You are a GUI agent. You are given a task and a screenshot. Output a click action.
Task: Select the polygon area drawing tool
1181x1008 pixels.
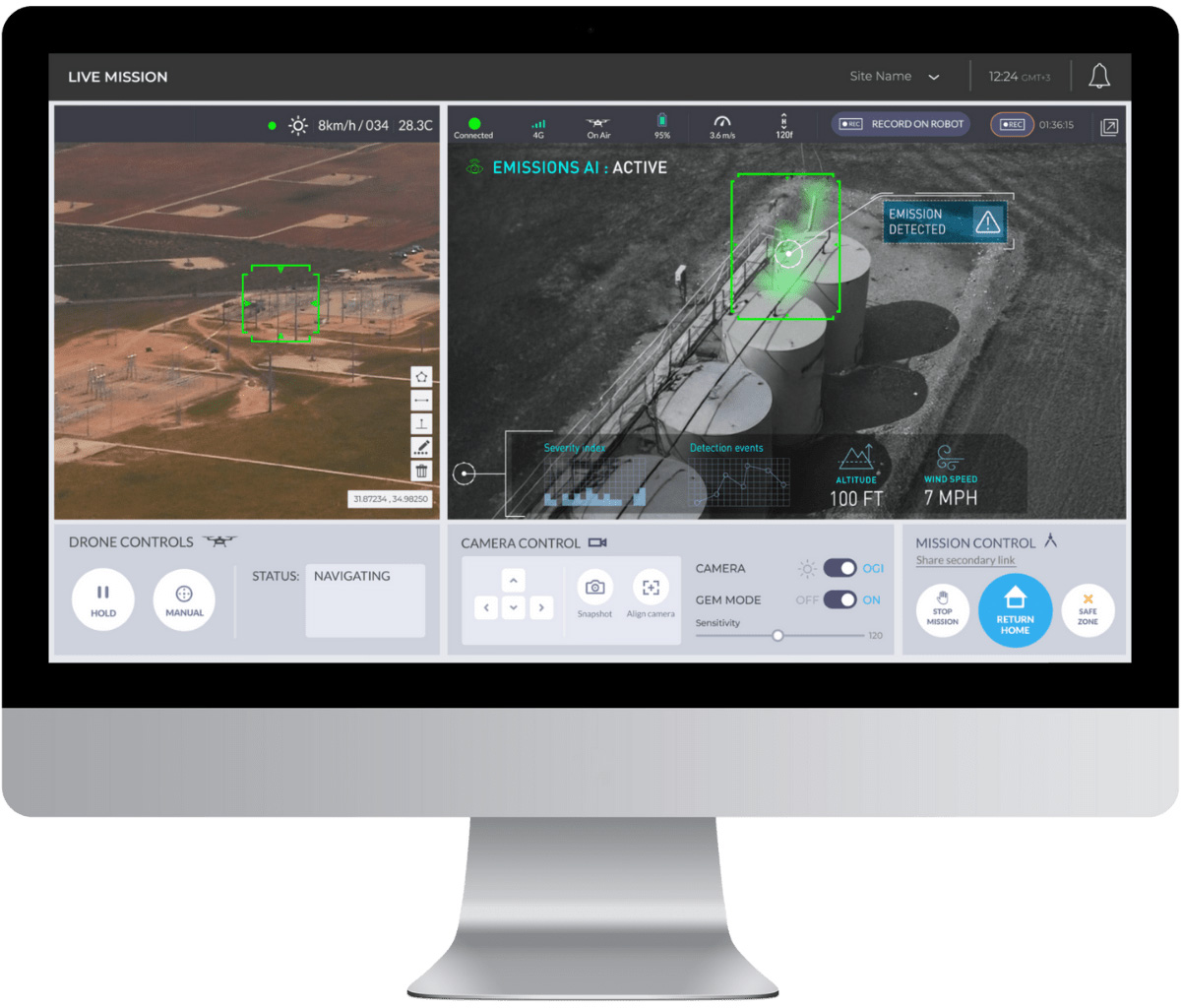421,377
